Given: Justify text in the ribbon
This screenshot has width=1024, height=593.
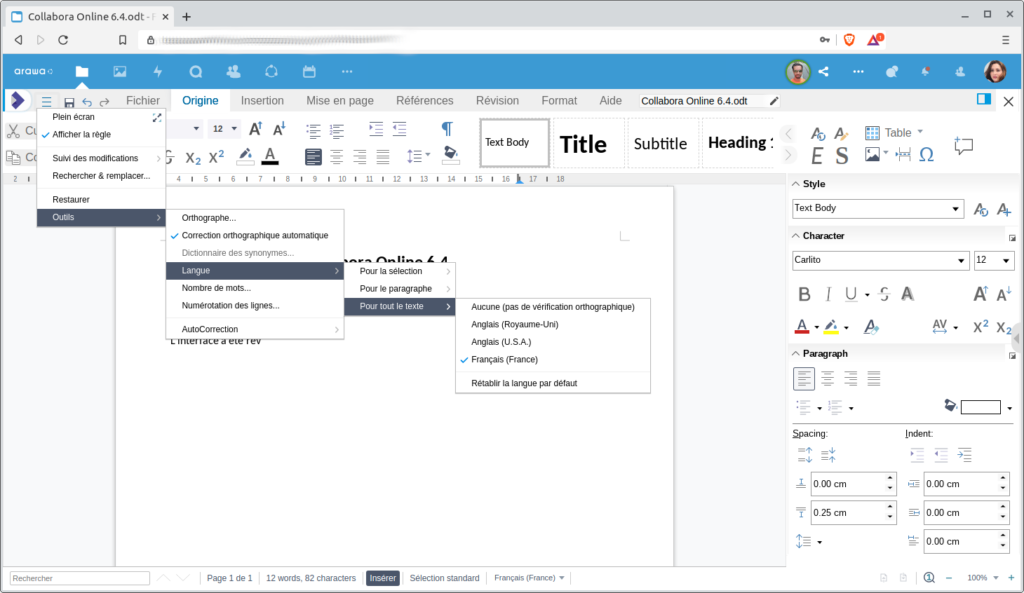Looking at the screenshot, I should click(x=383, y=157).
